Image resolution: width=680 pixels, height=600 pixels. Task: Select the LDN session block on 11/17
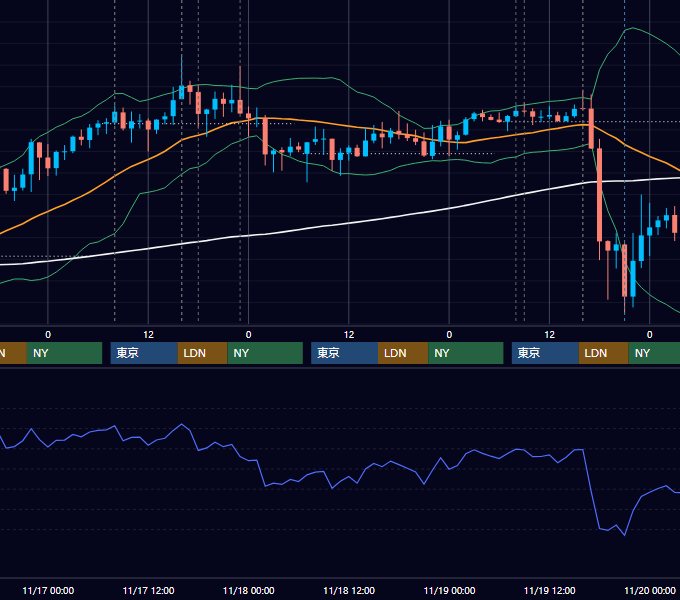click(203, 353)
